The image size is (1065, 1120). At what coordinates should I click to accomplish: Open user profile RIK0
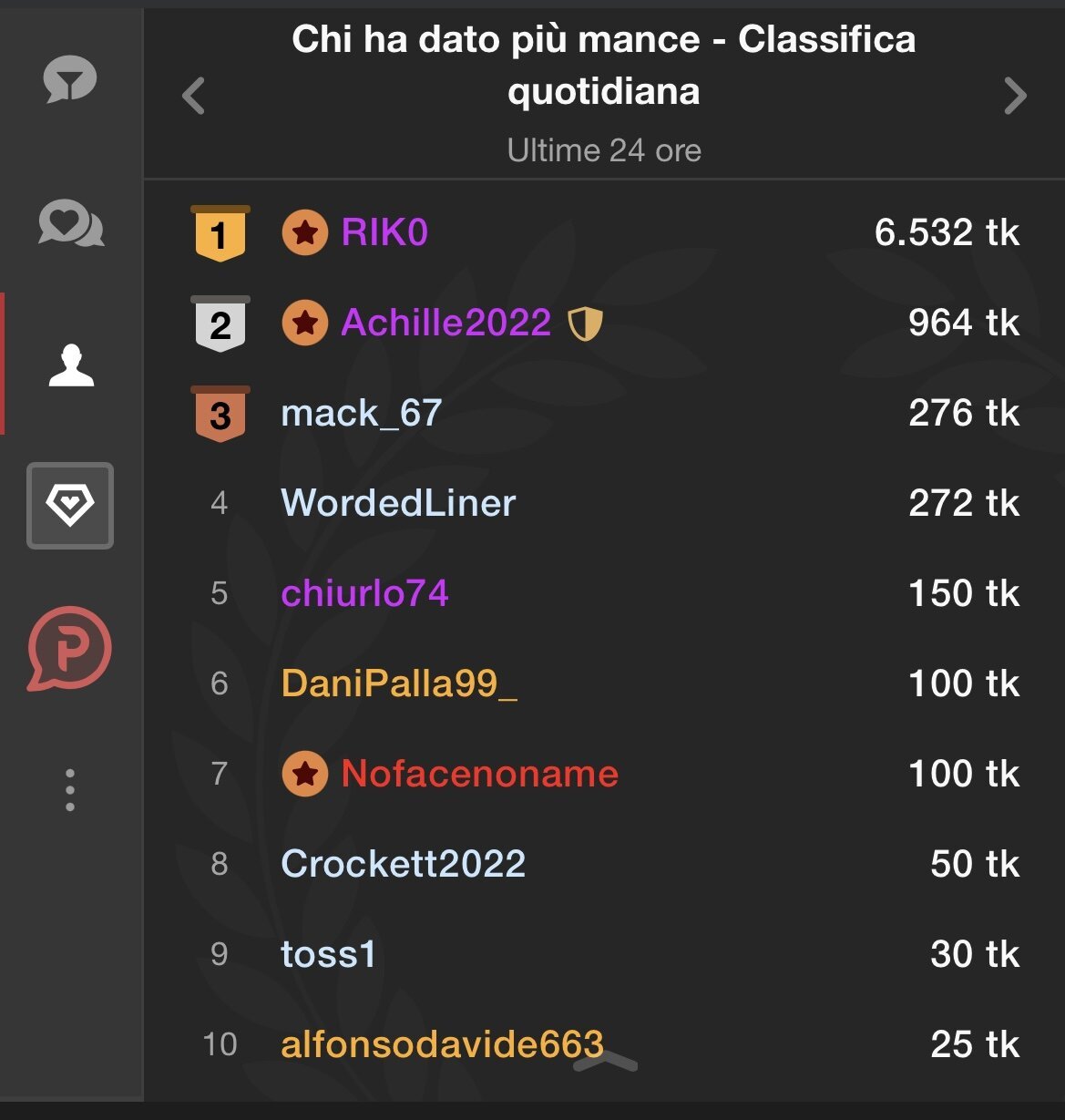pos(384,233)
